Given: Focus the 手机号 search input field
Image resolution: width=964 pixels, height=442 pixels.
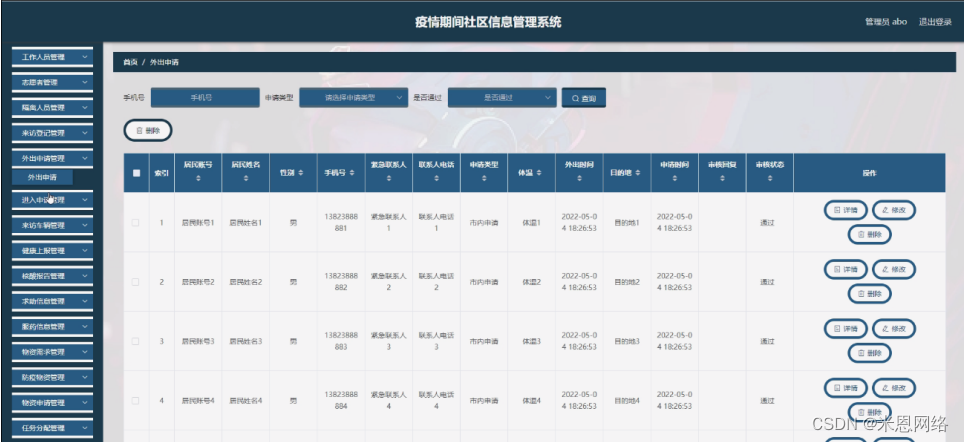Looking at the screenshot, I should (205, 97).
